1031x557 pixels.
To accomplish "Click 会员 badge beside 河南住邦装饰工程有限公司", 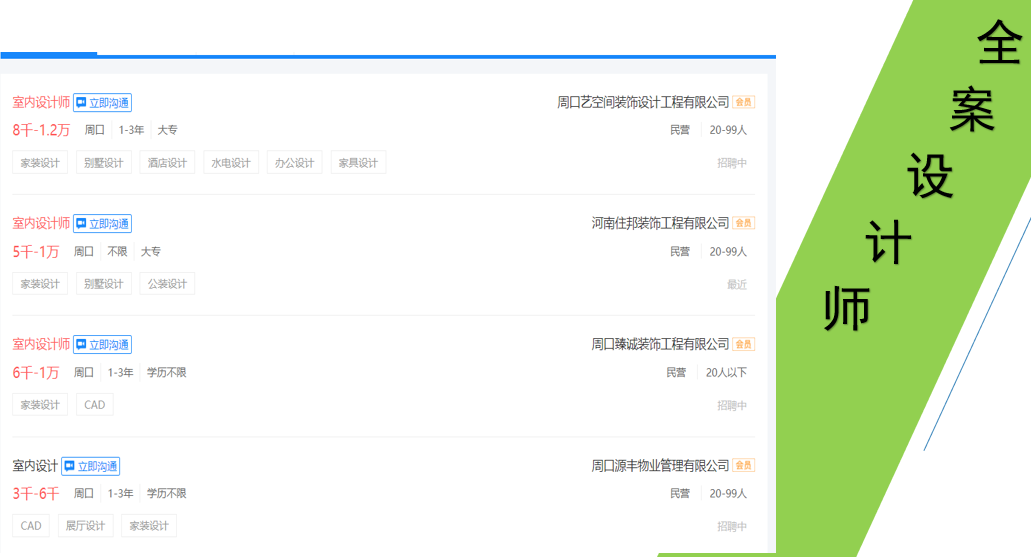I will point(743,223).
